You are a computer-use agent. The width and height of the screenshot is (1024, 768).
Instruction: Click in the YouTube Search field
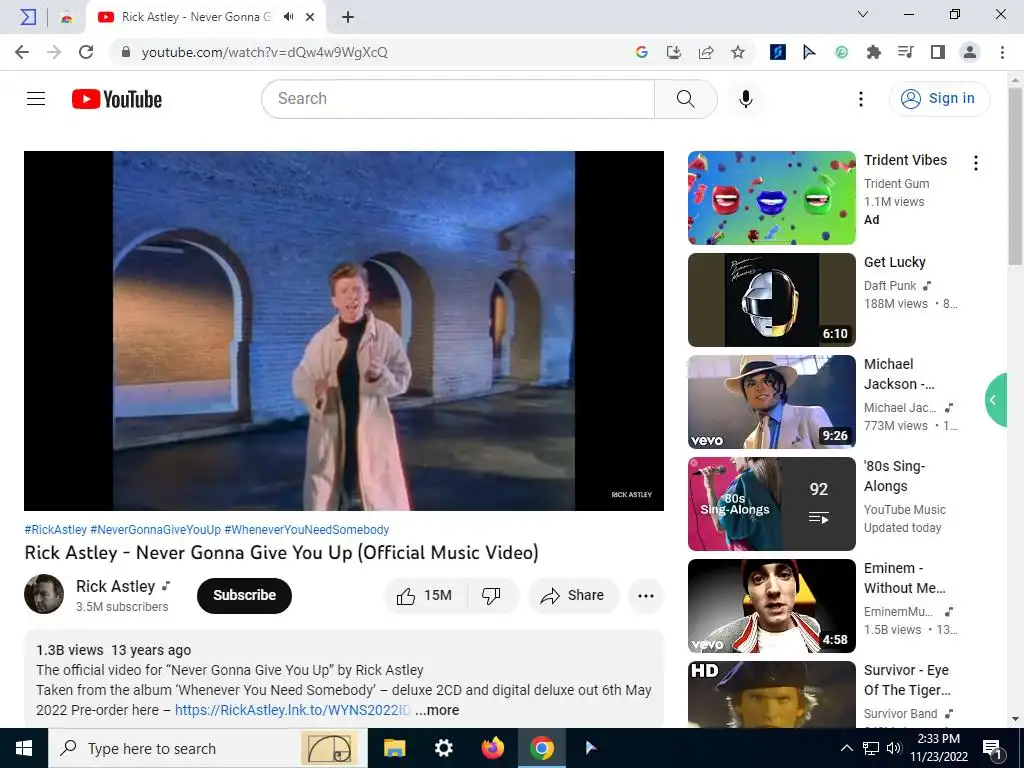point(457,99)
